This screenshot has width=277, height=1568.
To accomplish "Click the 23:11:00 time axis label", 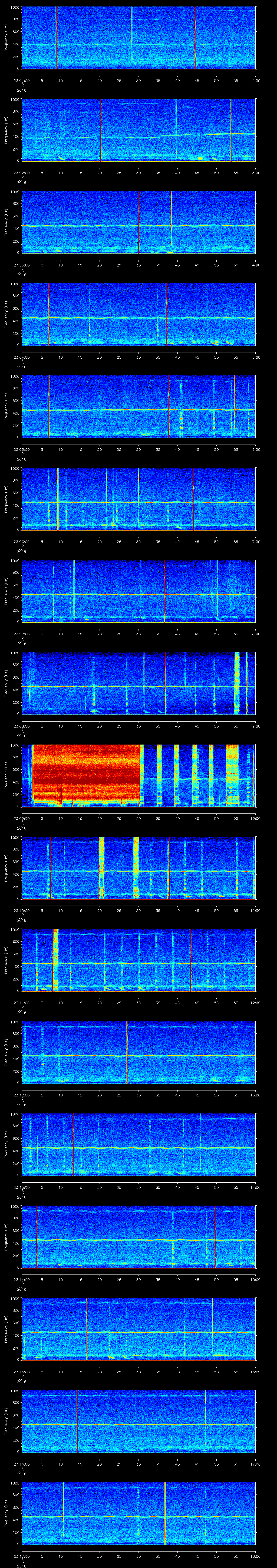I will click(x=21, y=1003).
